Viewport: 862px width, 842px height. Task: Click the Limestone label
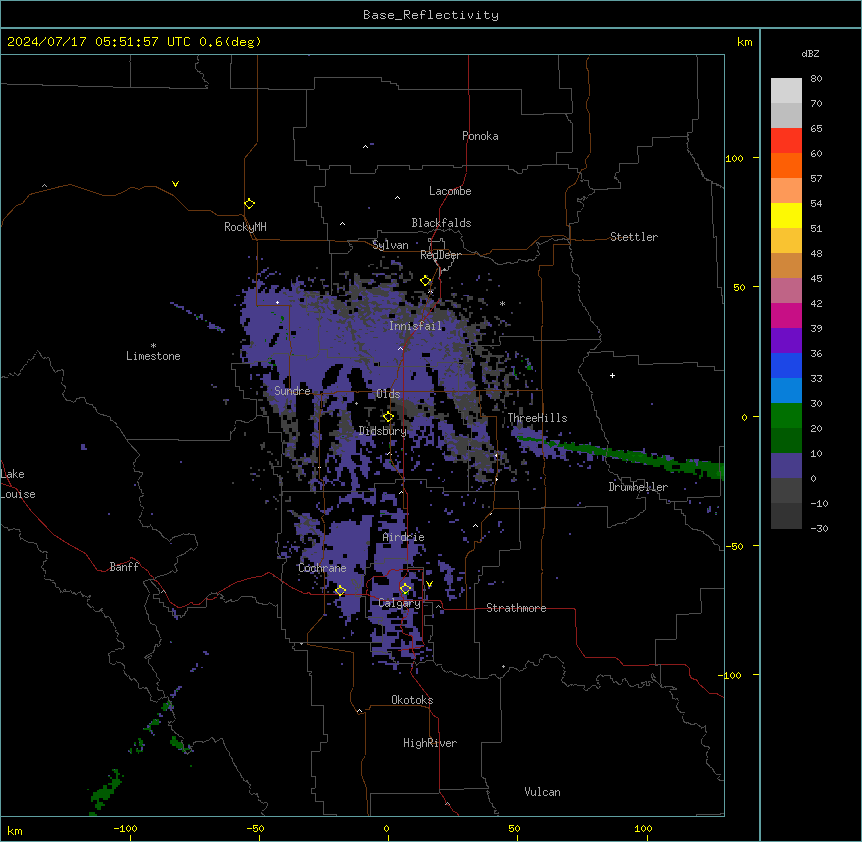[x=153, y=356]
